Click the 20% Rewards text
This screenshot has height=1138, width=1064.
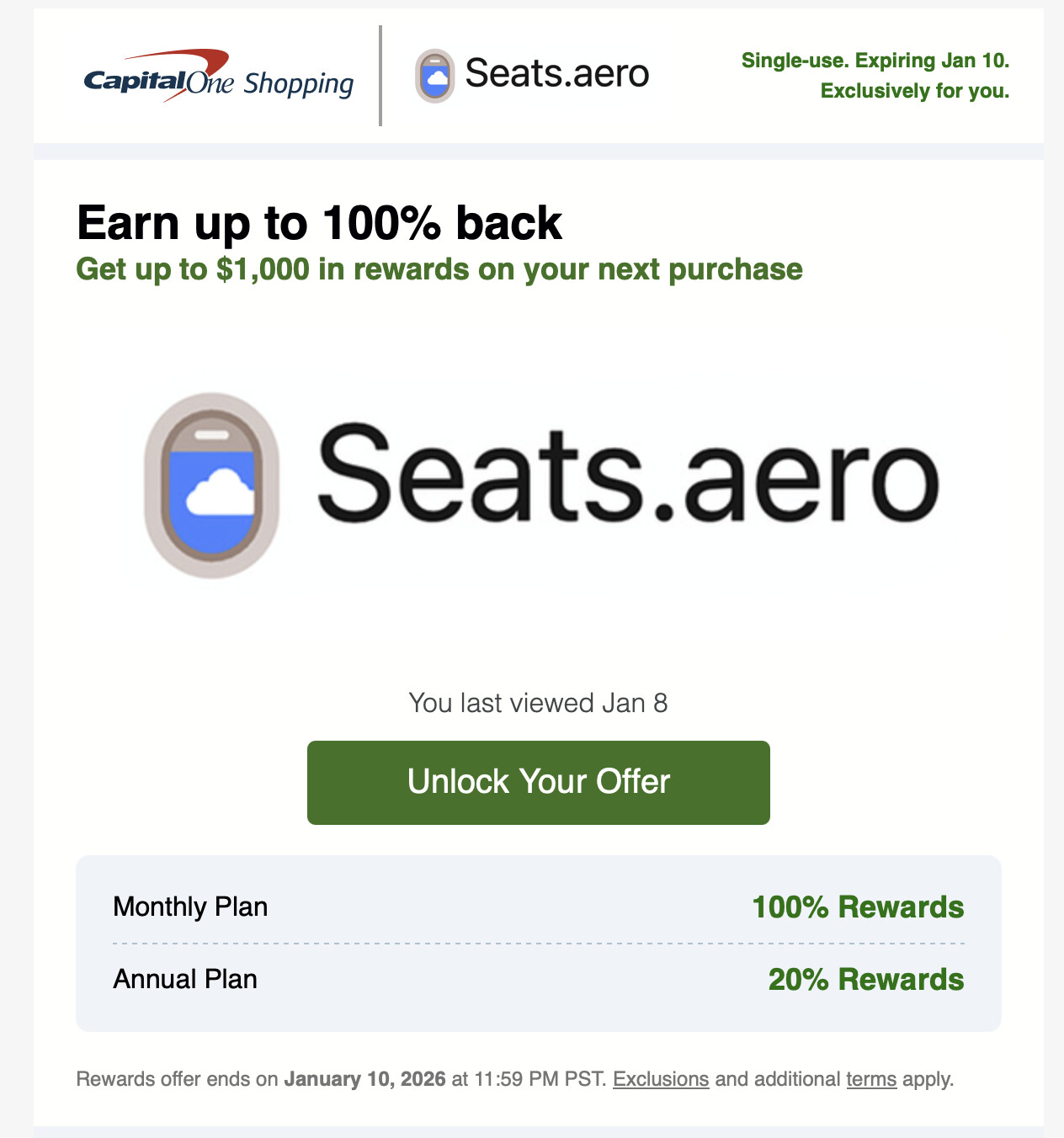(866, 979)
